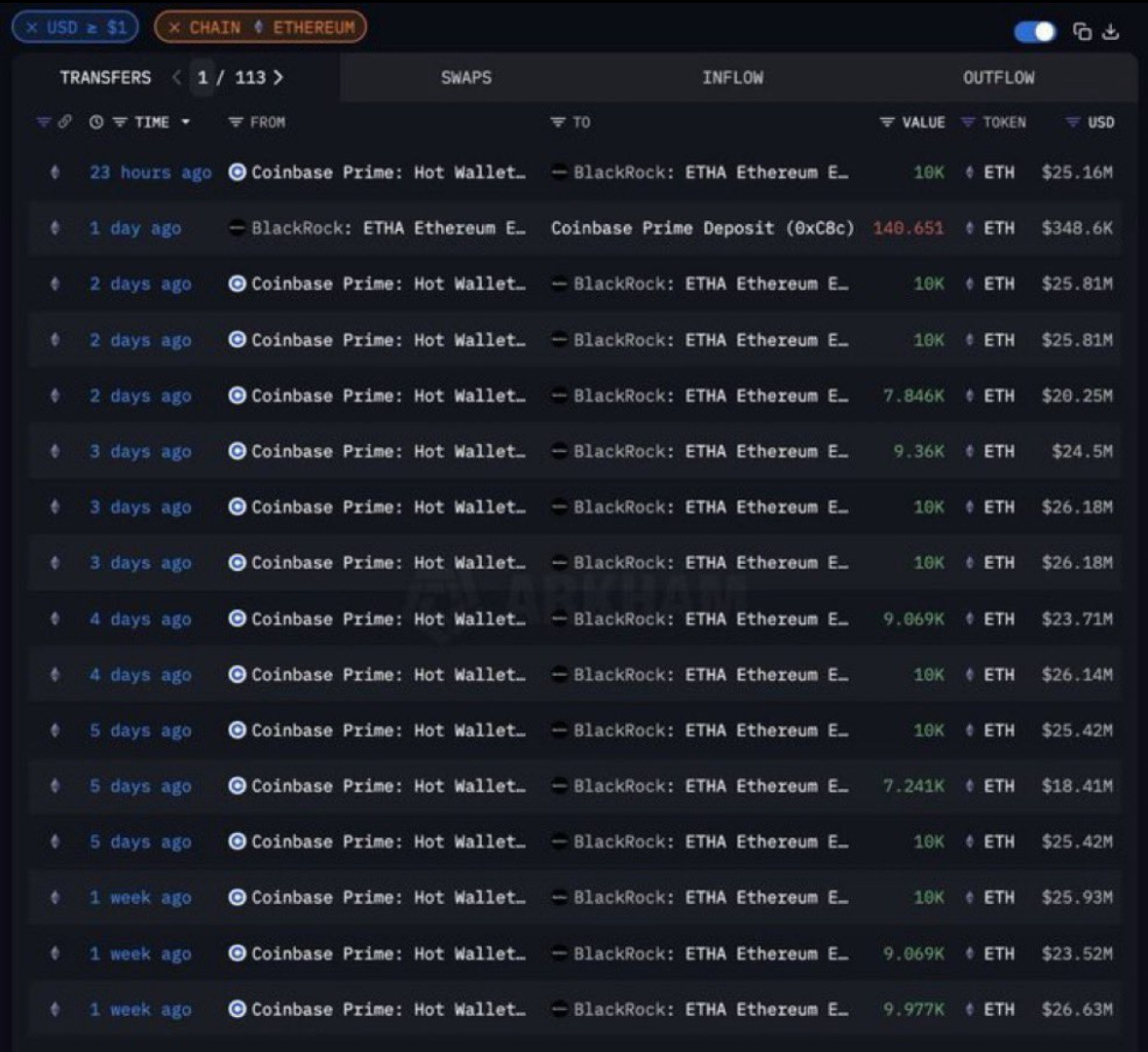Screen dimensions: 1148x1052
Task: Click BlackRock icon in $26.14M row
Action: (x=559, y=675)
